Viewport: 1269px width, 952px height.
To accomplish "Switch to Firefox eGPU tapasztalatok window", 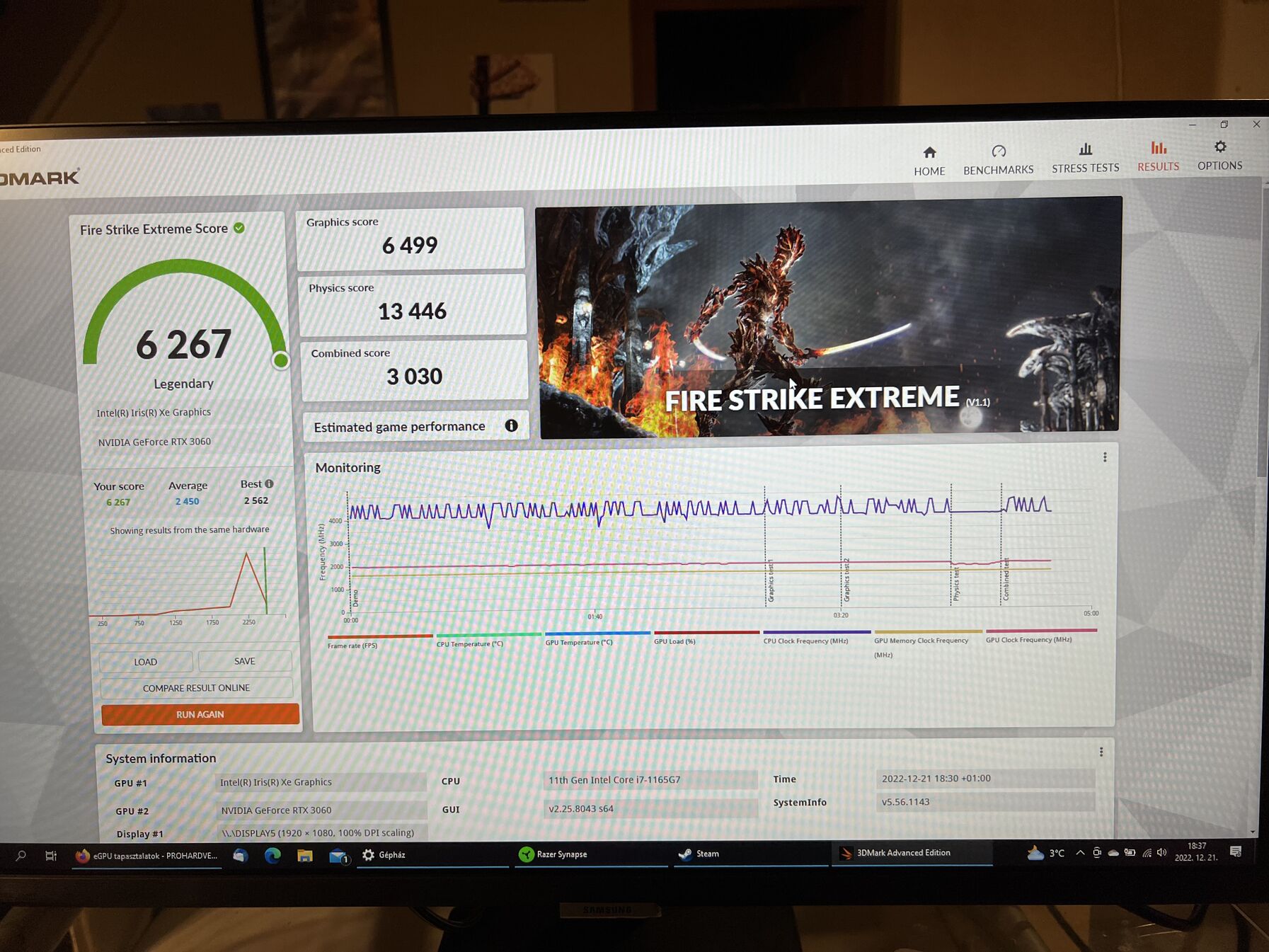I will (x=147, y=856).
